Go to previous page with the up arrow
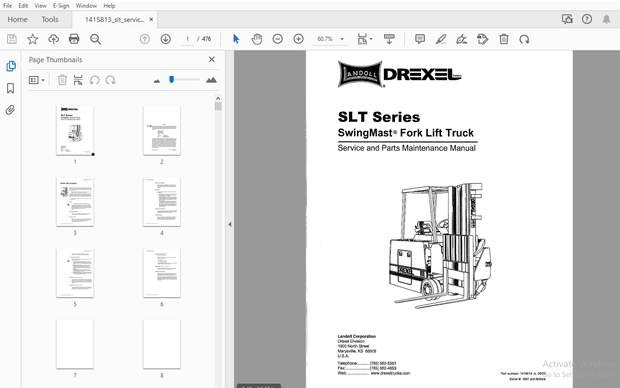Image resolution: width=620 pixels, height=388 pixels. [145, 39]
